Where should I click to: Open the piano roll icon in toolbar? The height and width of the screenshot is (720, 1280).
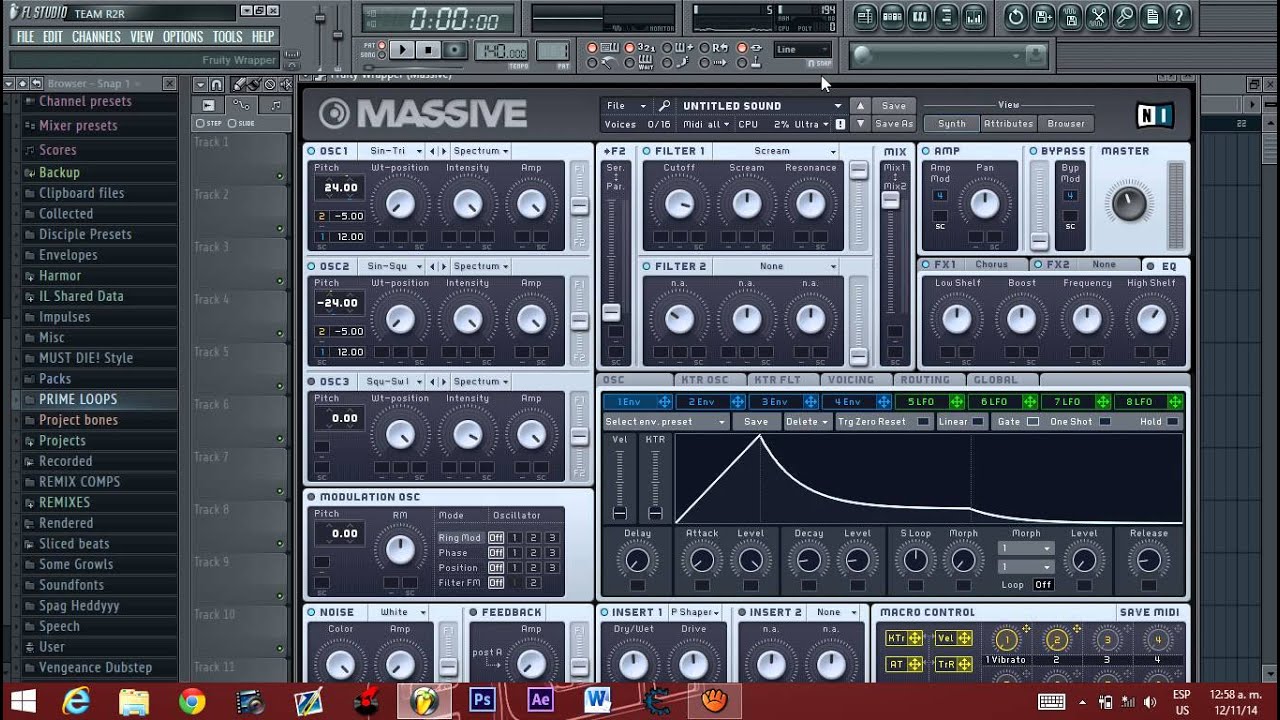920,16
